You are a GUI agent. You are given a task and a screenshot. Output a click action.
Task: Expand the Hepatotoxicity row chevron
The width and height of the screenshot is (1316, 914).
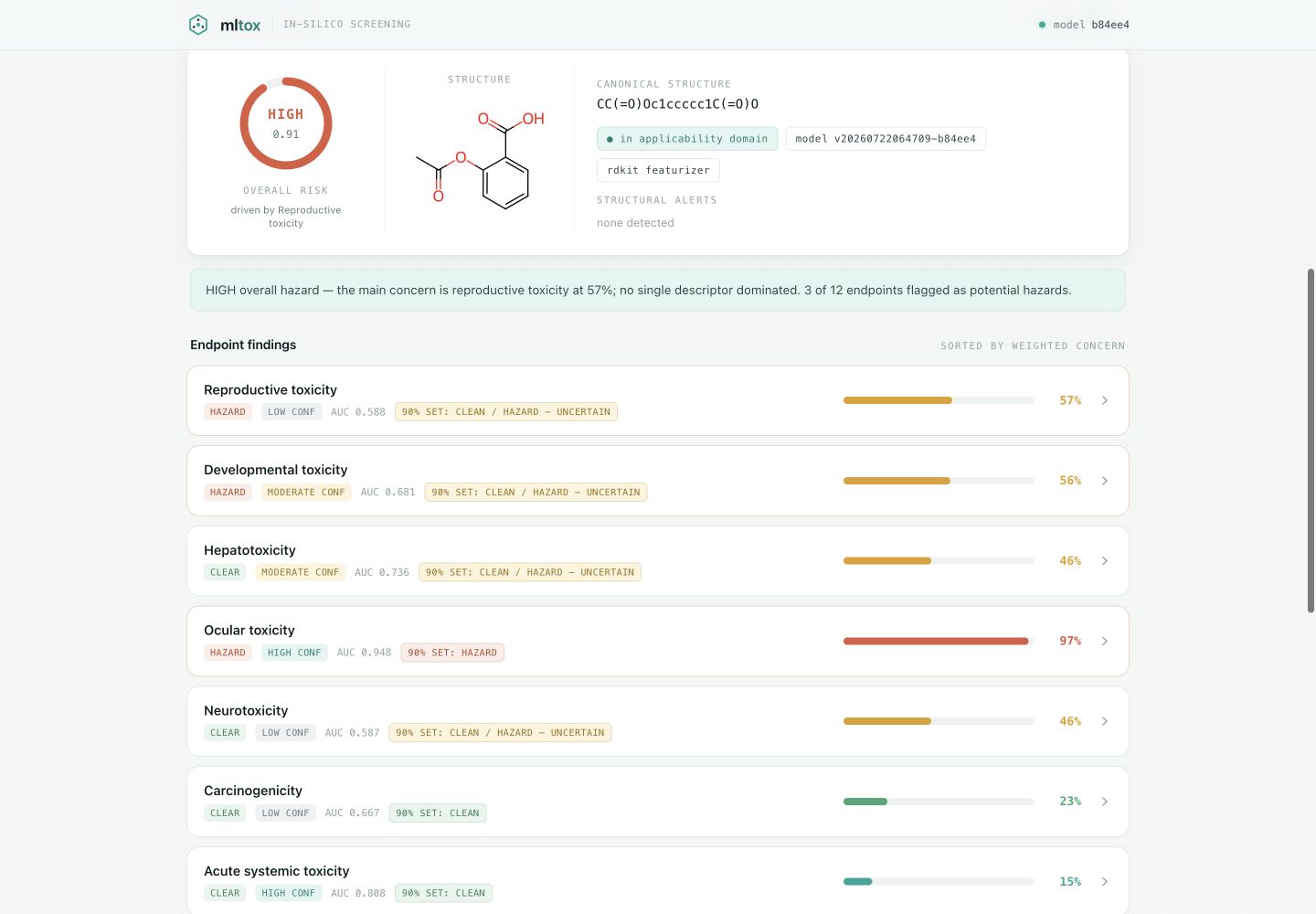[x=1105, y=561]
